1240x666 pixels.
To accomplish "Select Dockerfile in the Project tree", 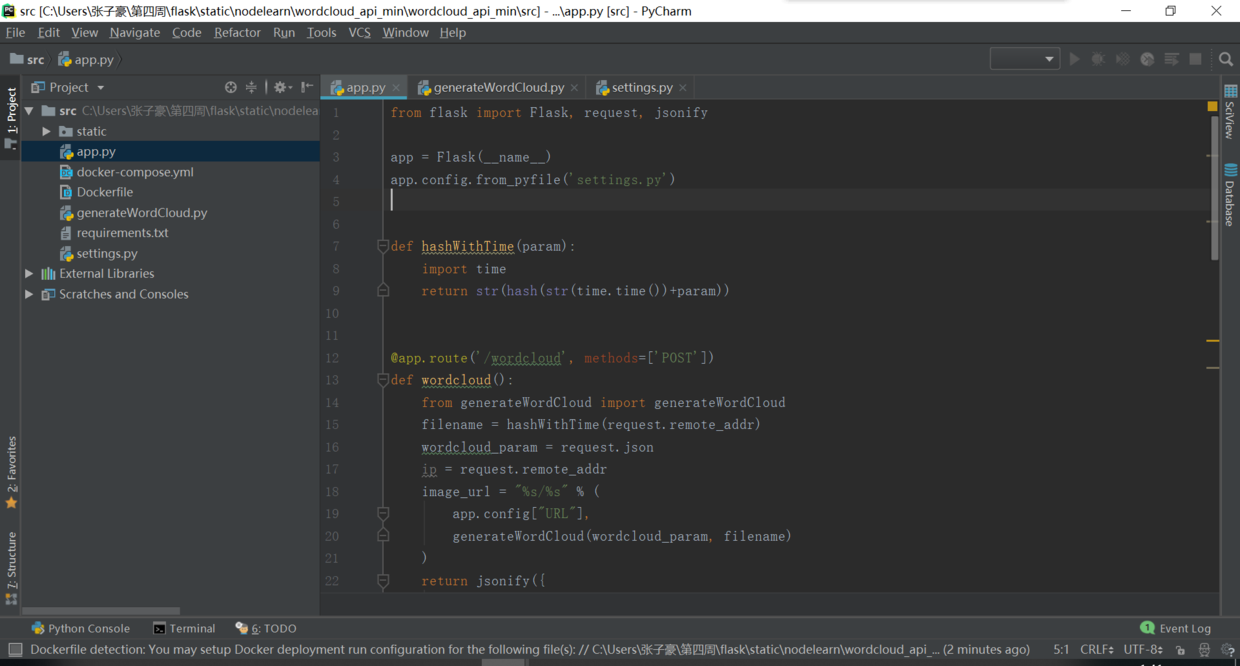I will point(104,191).
